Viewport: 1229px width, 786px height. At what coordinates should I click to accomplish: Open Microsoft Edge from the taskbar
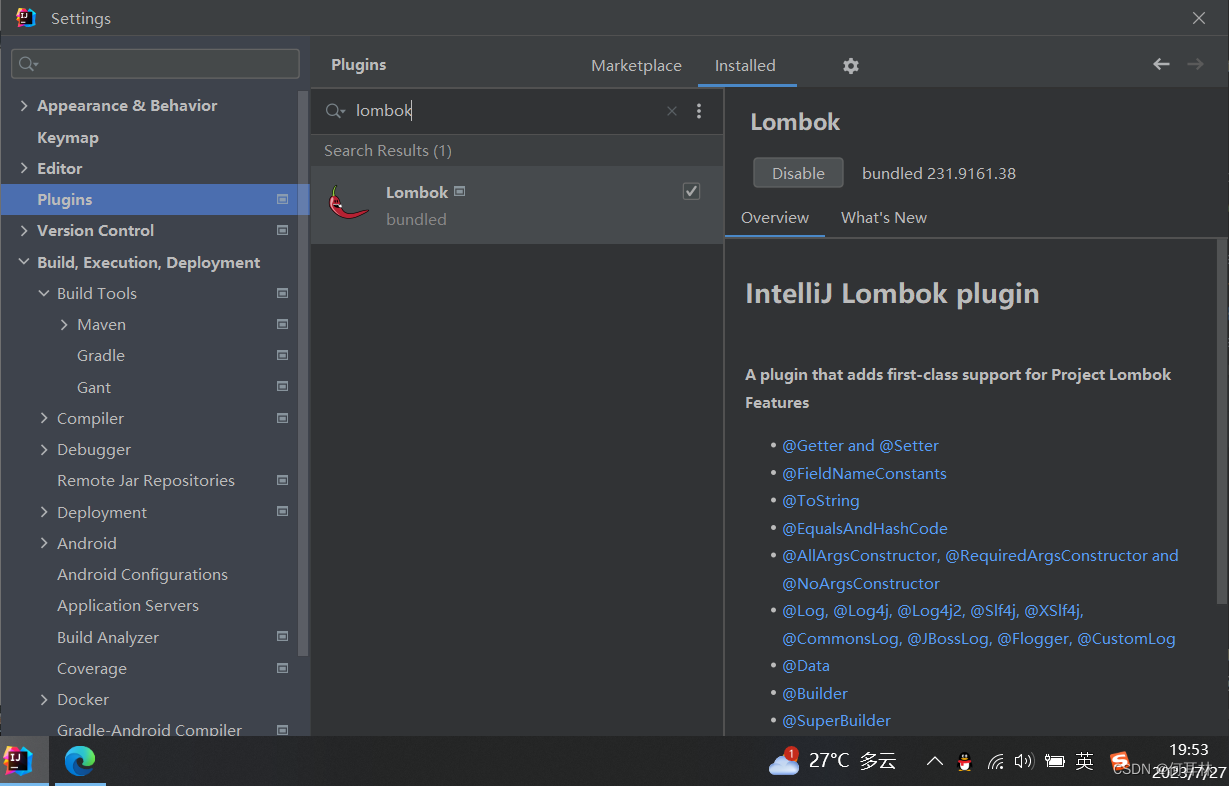click(x=80, y=761)
